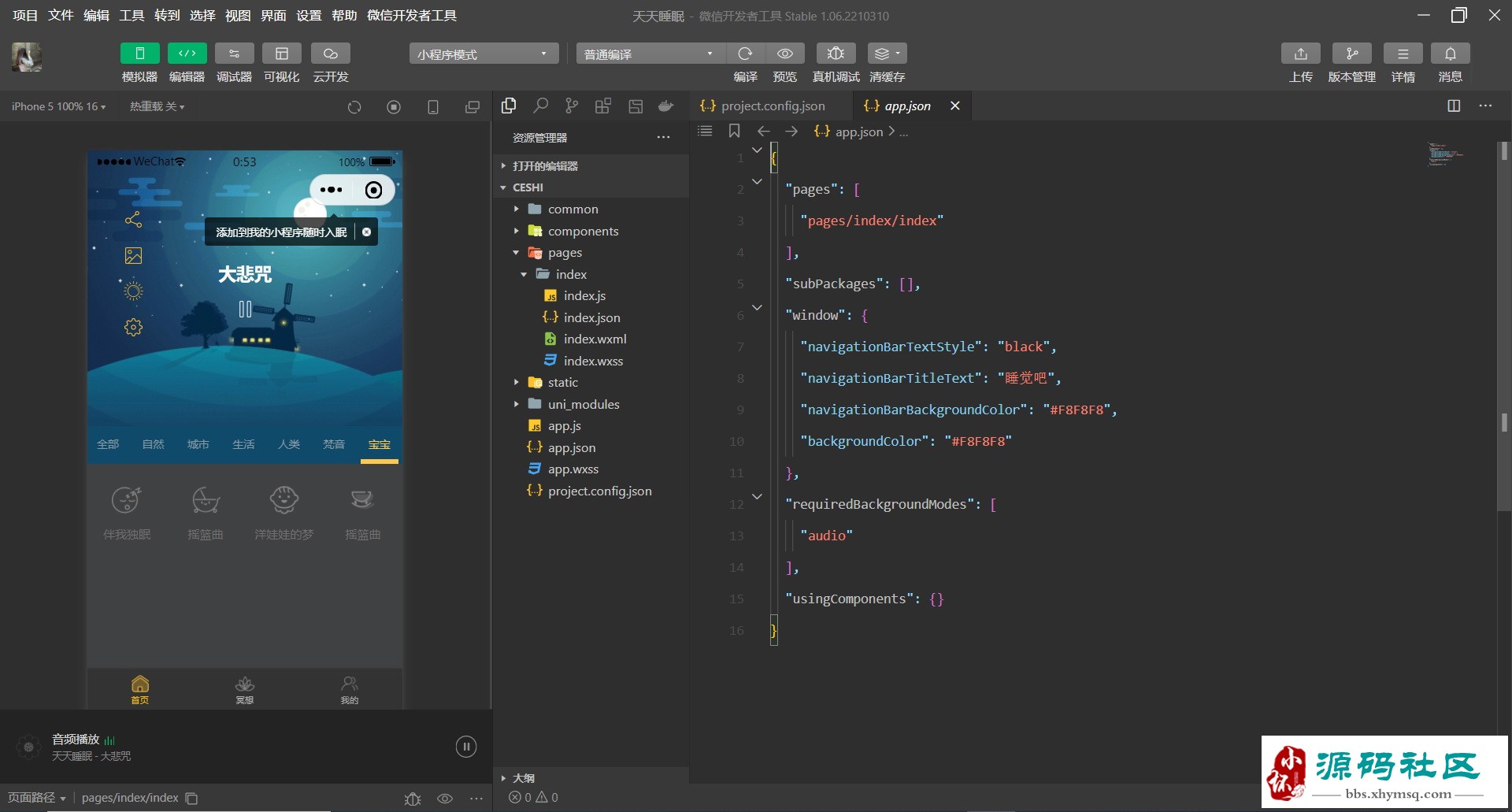Click the simulator share icon
1512x812 pixels.
[x=133, y=220]
